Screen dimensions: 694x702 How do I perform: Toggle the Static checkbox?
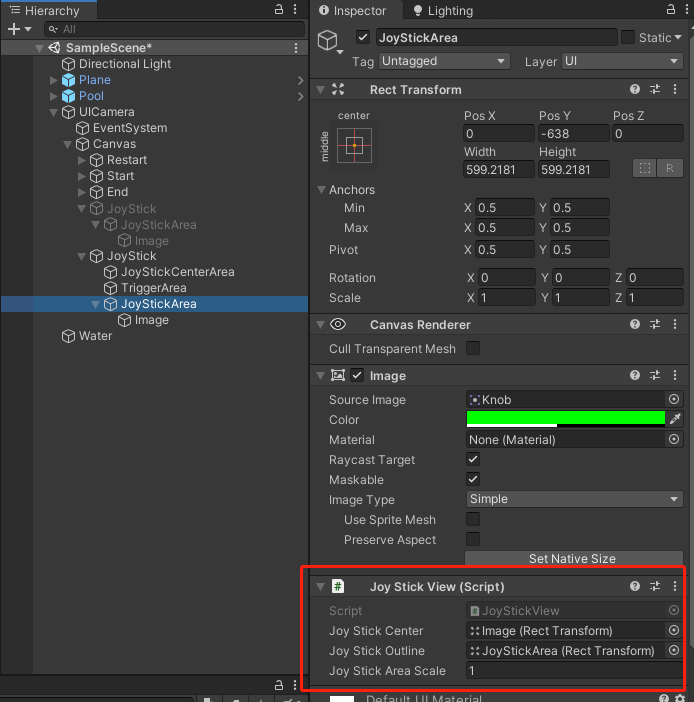point(628,38)
